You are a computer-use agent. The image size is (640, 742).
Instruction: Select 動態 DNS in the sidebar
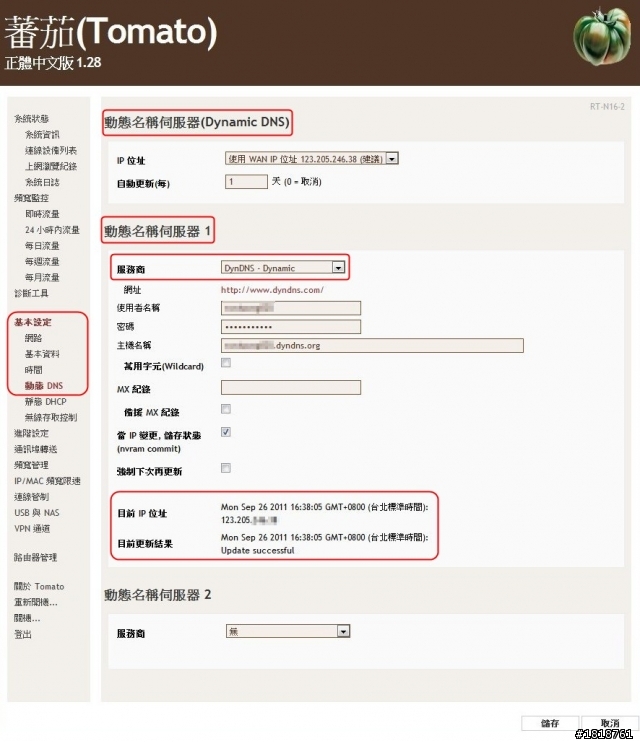click(x=44, y=386)
